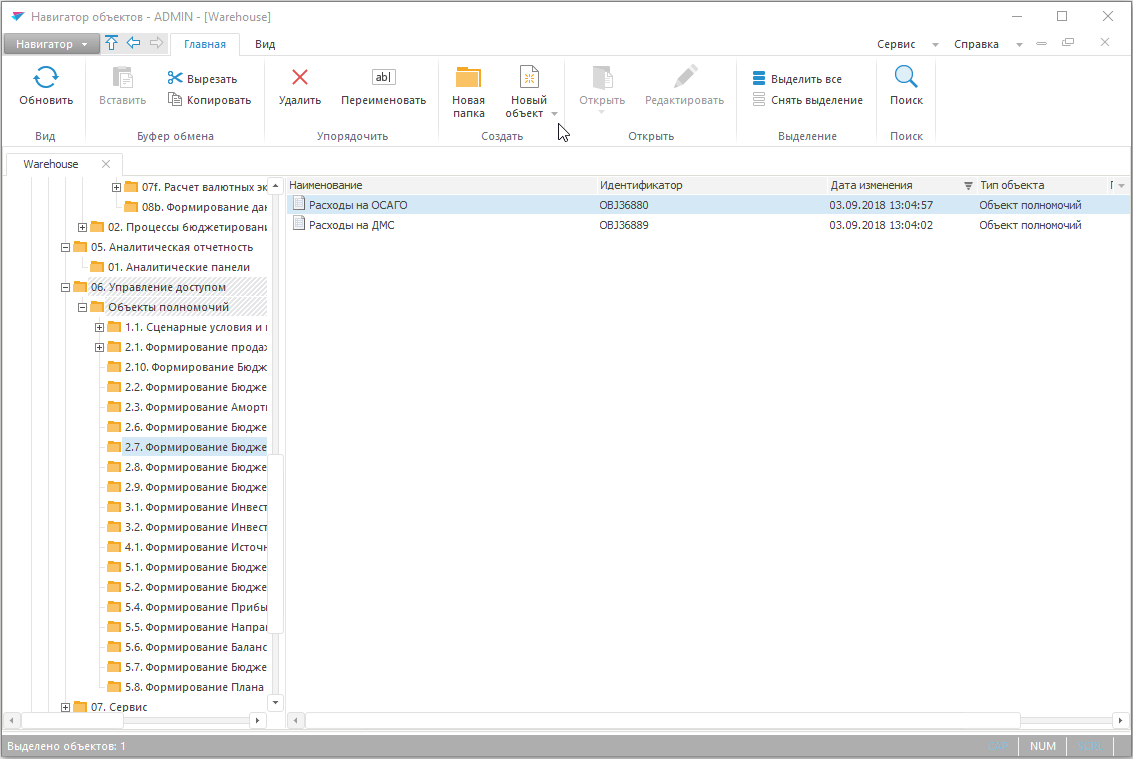Open the Поиск magnifier tool
Image resolution: width=1133 pixels, height=759 pixels.
coord(906,78)
